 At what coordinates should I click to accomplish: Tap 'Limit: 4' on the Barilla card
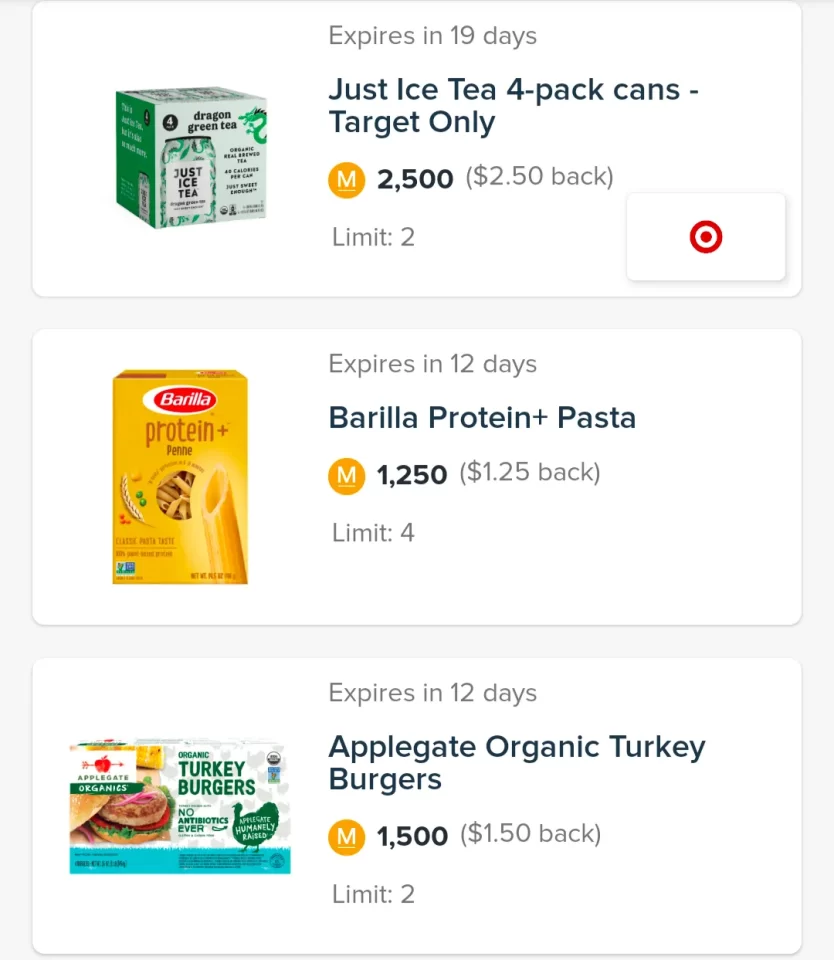(373, 532)
